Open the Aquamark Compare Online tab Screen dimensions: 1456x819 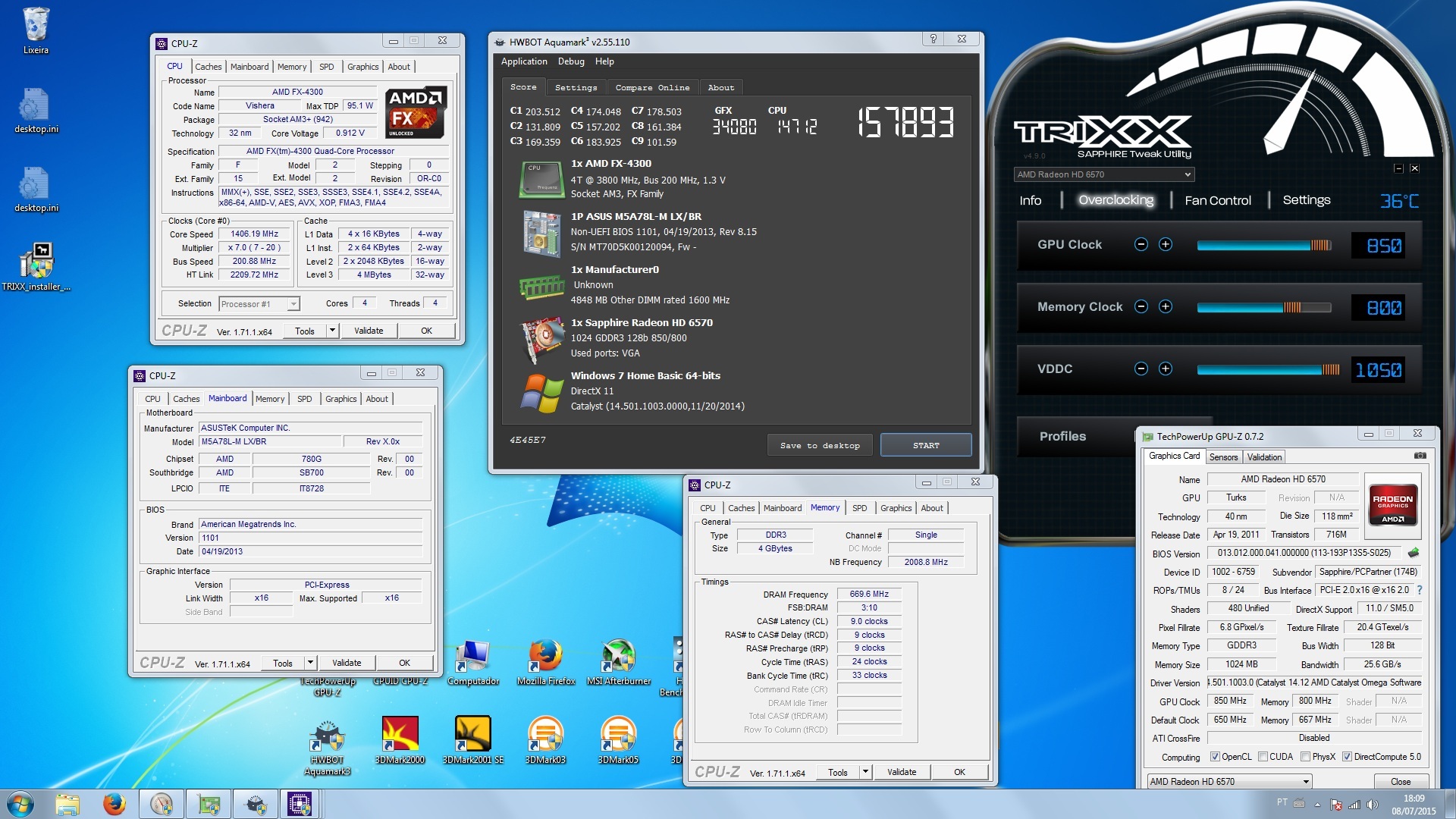pos(652,87)
